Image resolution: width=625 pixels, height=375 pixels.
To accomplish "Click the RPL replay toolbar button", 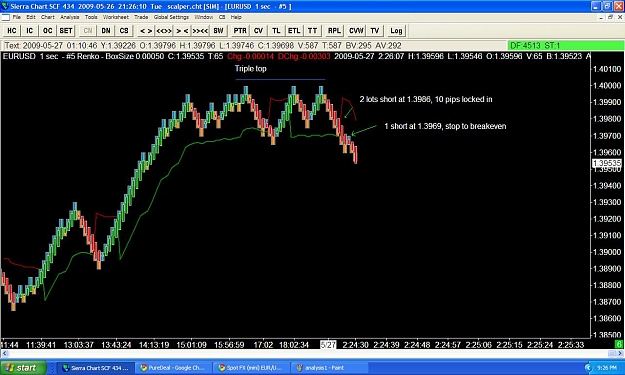I will click(334, 31).
